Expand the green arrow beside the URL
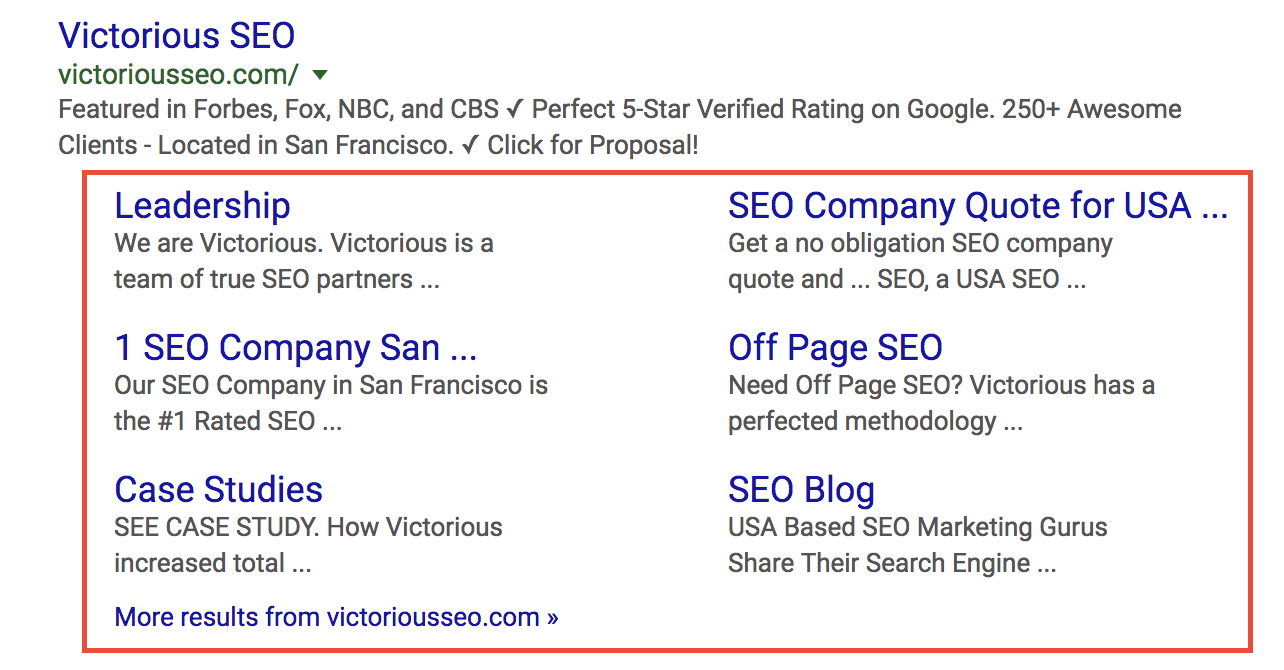 [320, 74]
